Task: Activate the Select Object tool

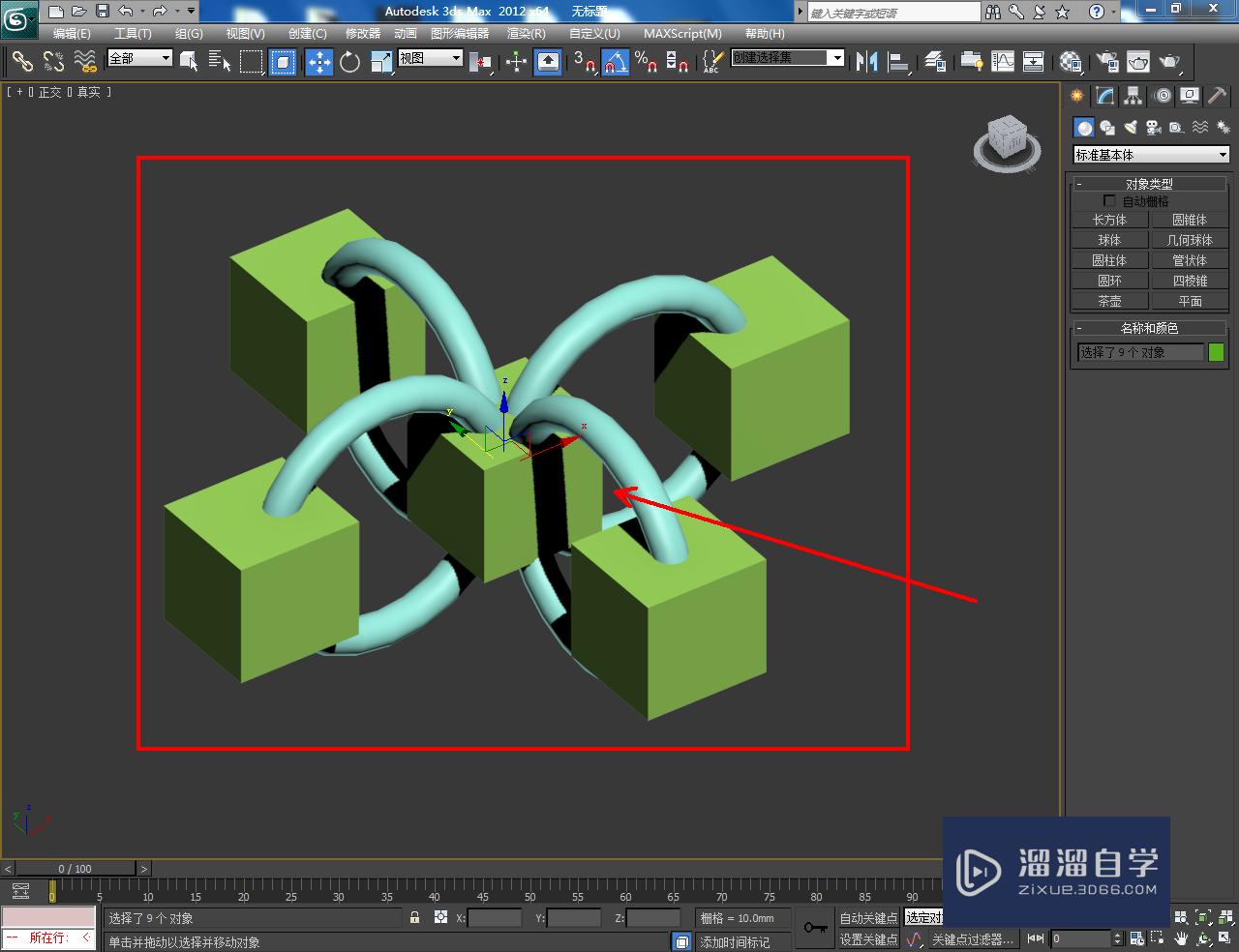Action: click(x=189, y=62)
